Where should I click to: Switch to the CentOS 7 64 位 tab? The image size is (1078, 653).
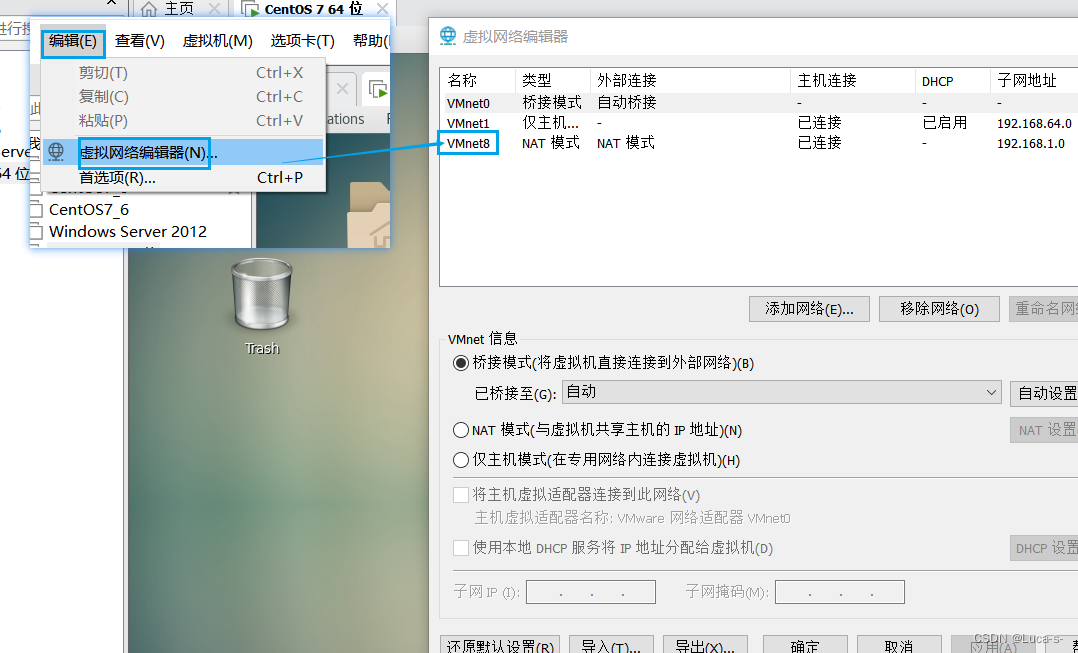coord(314,9)
